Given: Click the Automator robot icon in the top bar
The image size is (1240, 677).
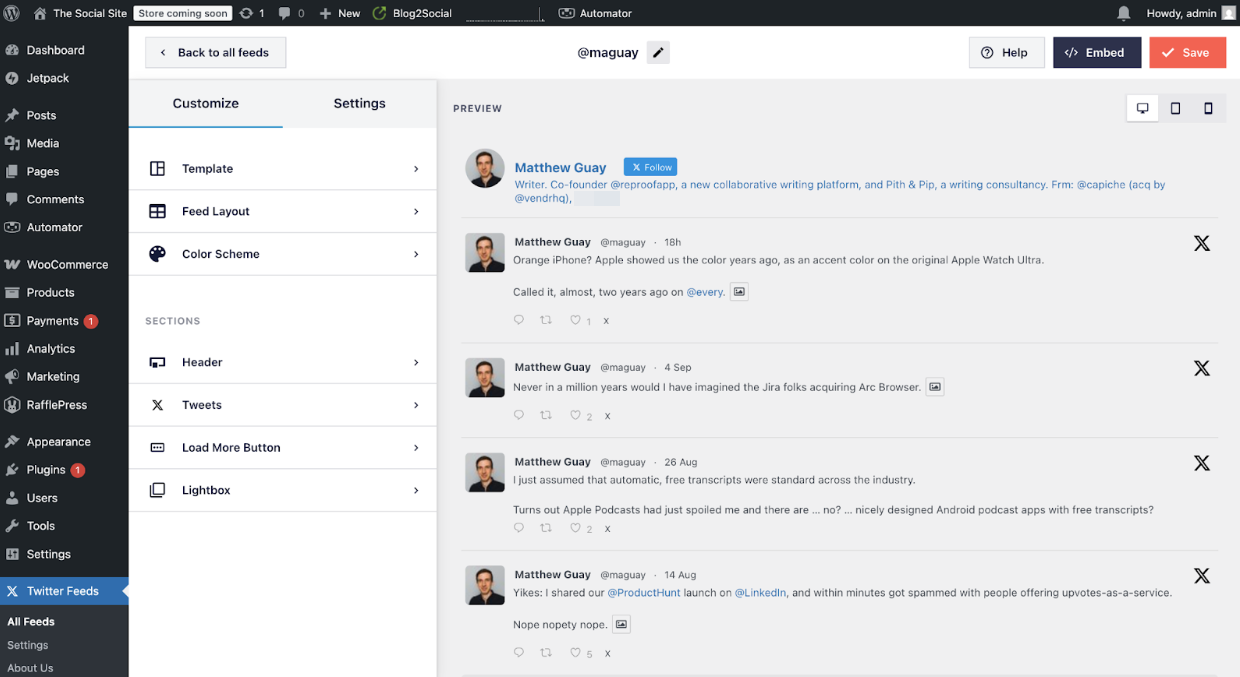Looking at the screenshot, I should (566, 14).
